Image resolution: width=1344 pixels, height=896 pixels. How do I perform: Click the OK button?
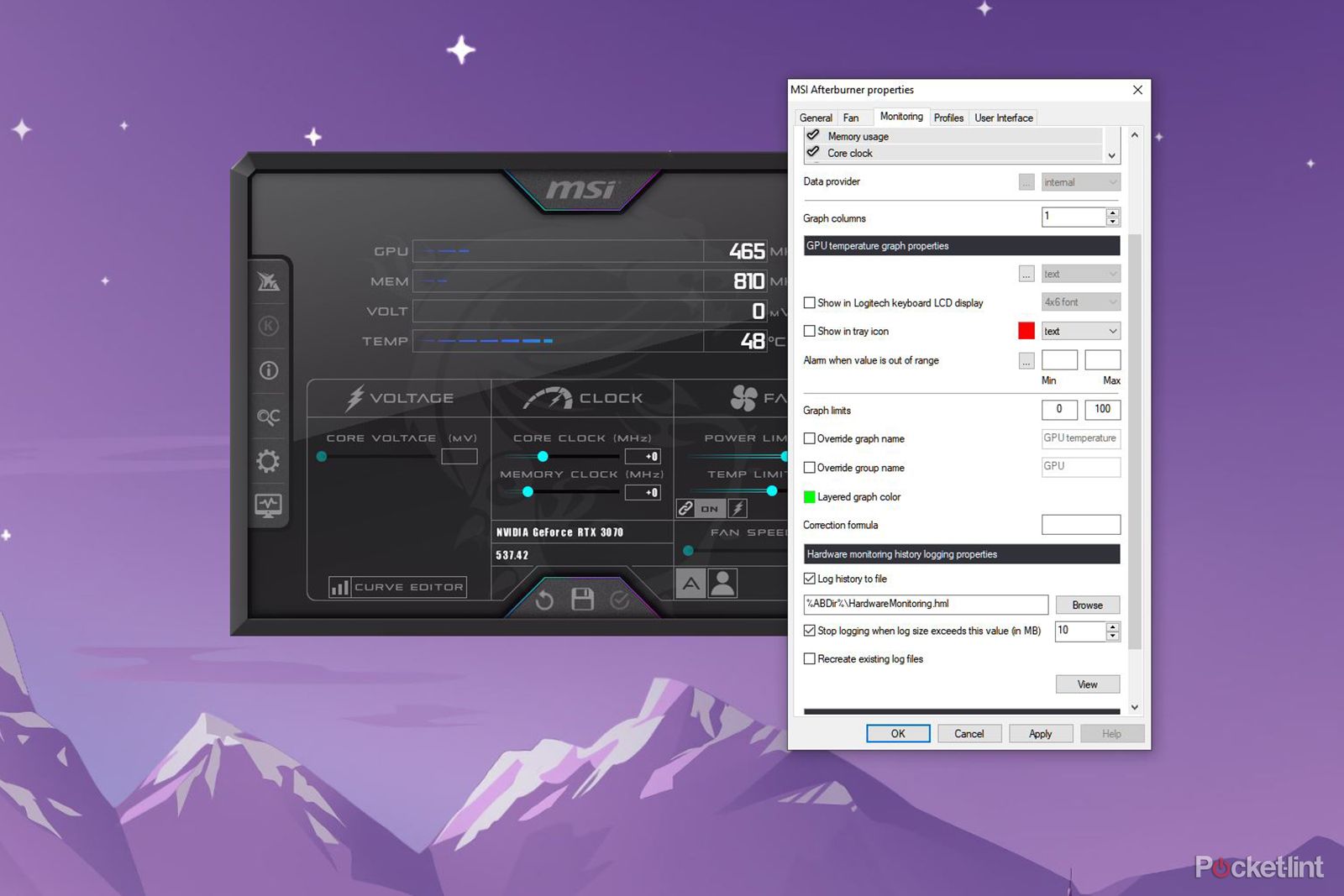(898, 733)
